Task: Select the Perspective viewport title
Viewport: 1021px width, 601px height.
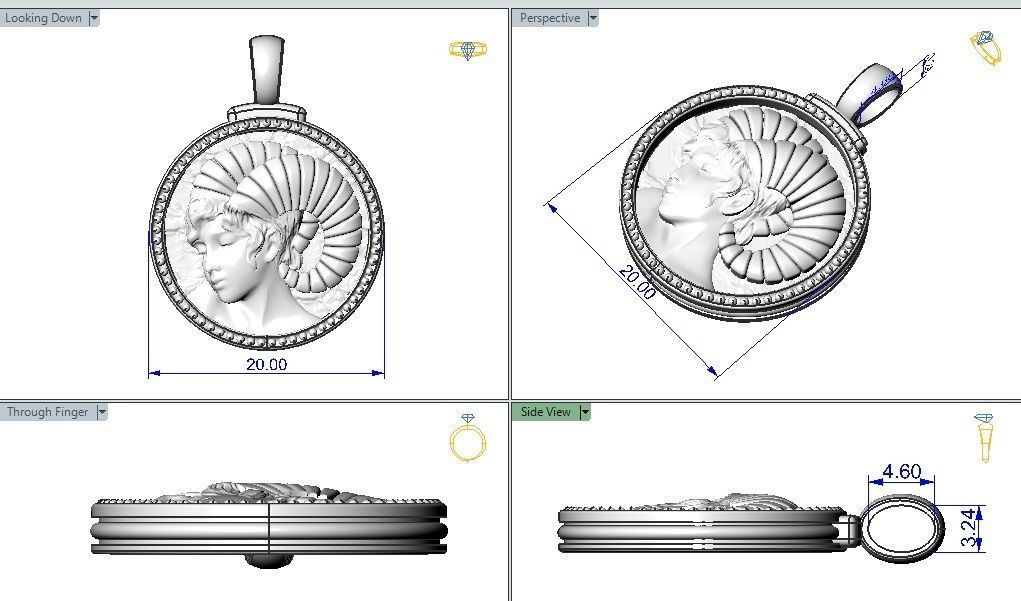Action: [x=550, y=18]
